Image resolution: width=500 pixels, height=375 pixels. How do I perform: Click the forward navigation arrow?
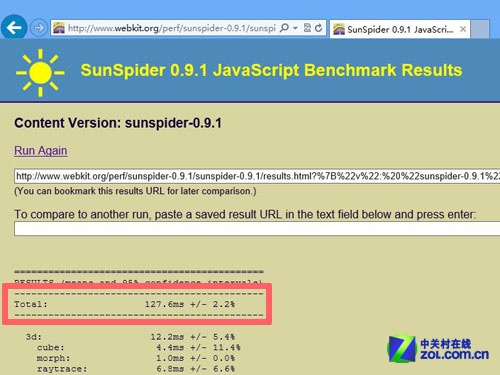point(39,28)
